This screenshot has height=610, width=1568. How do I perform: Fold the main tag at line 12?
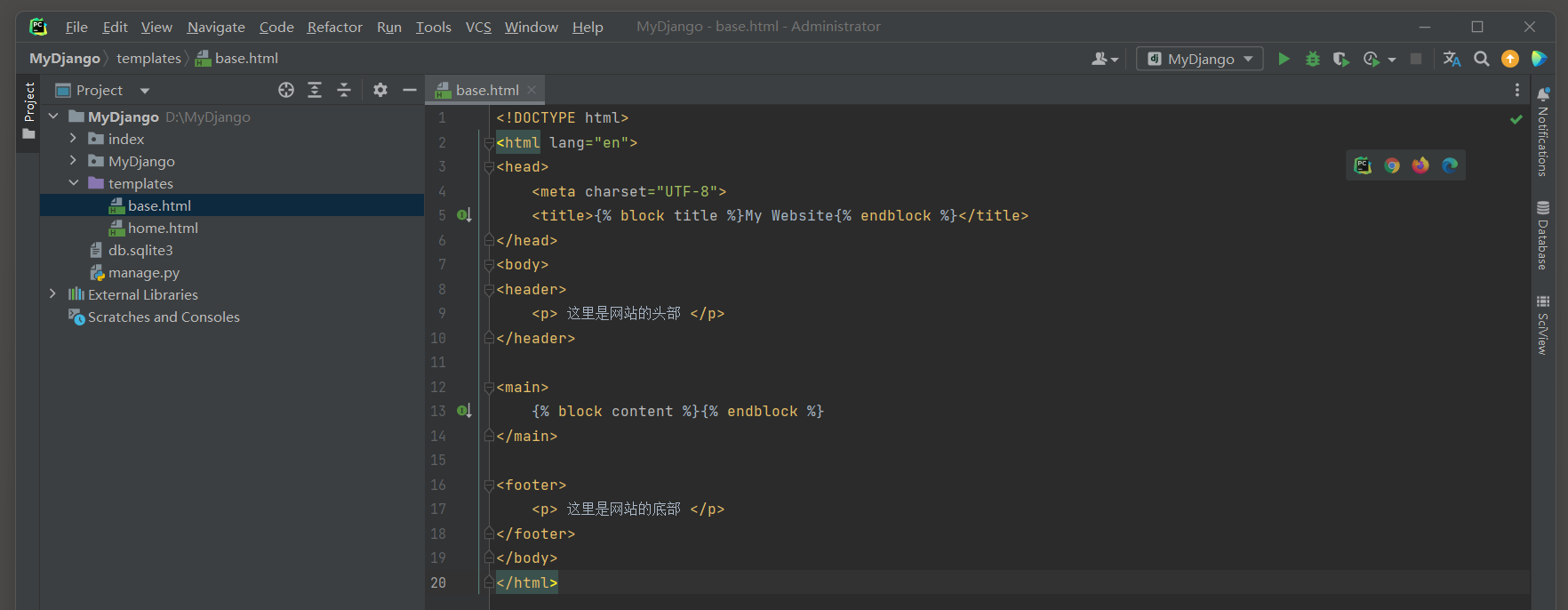click(x=489, y=388)
